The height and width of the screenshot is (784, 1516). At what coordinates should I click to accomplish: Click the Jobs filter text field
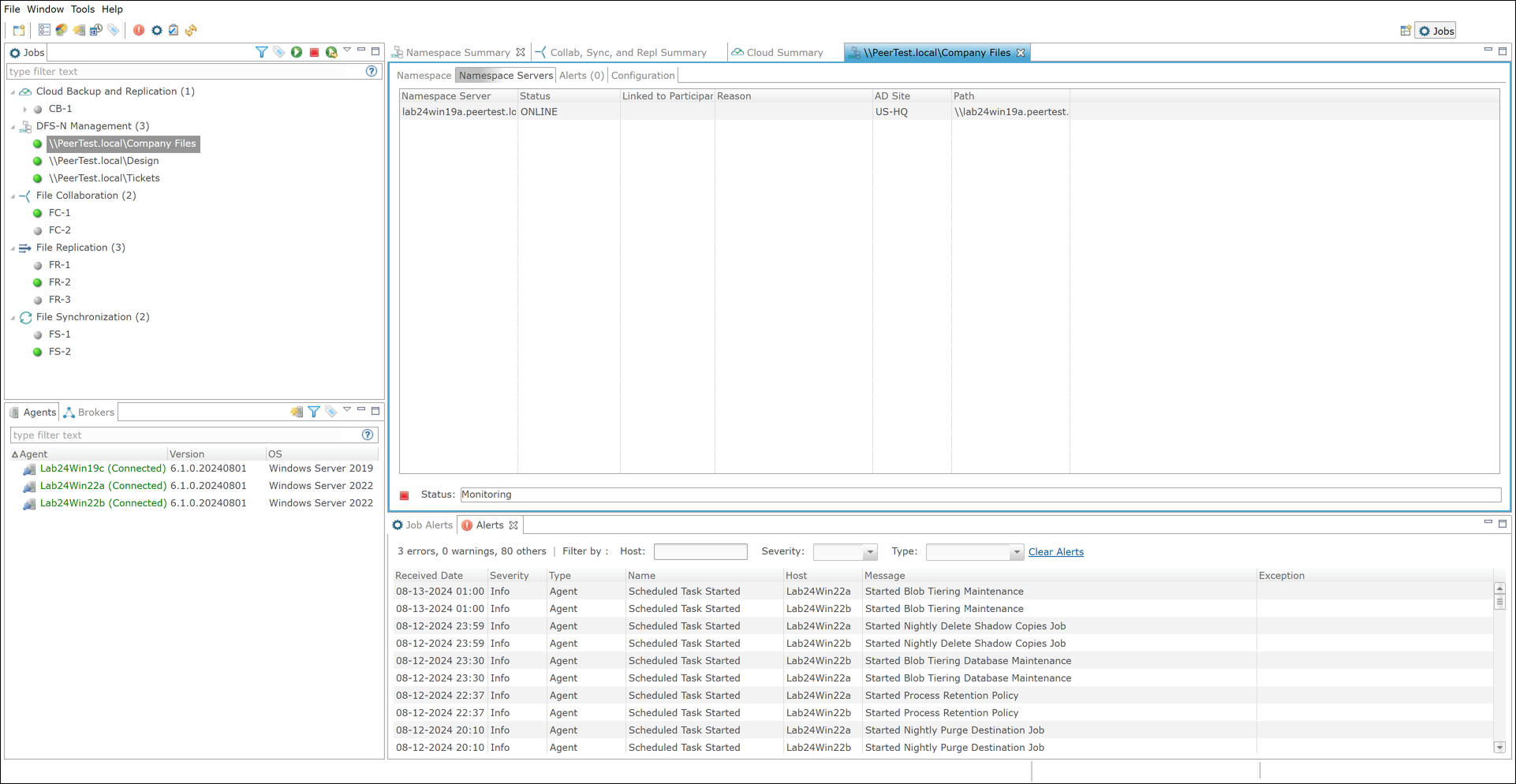(x=186, y=72)
